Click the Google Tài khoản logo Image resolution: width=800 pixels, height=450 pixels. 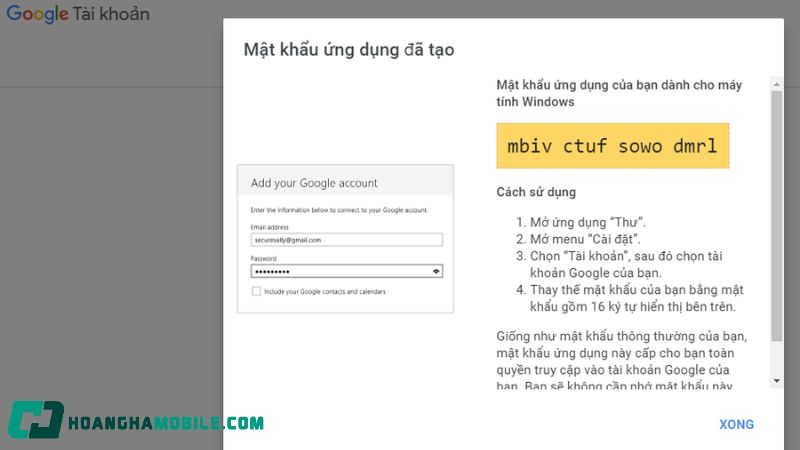point(78,14)
